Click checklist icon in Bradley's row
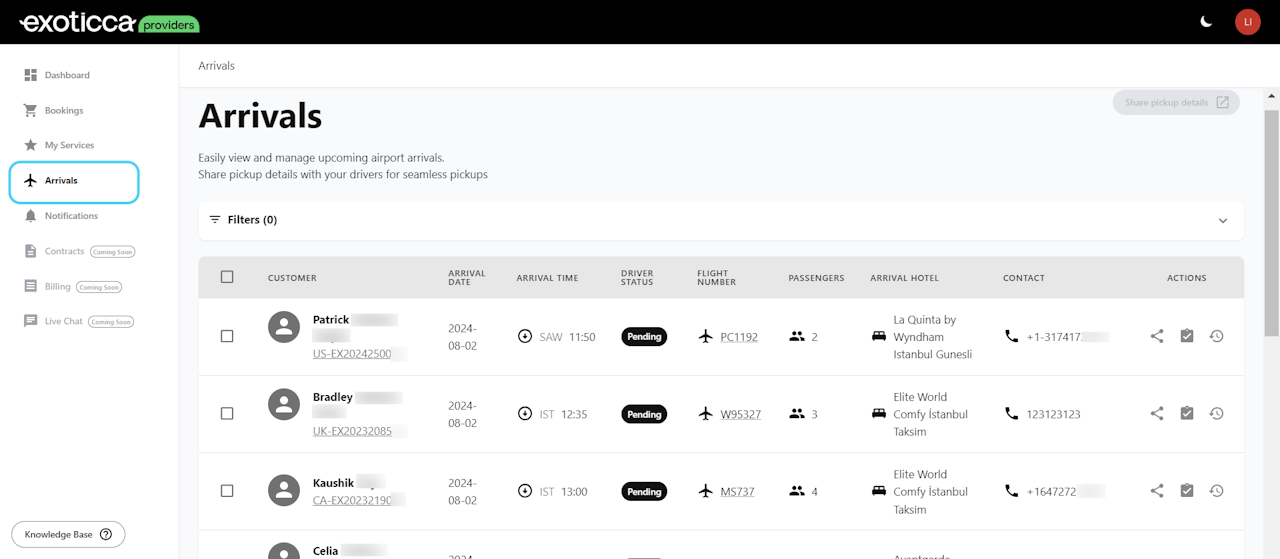This screenshot has height=559, width=1280. pyautogui.click(x=1187, y=414)
